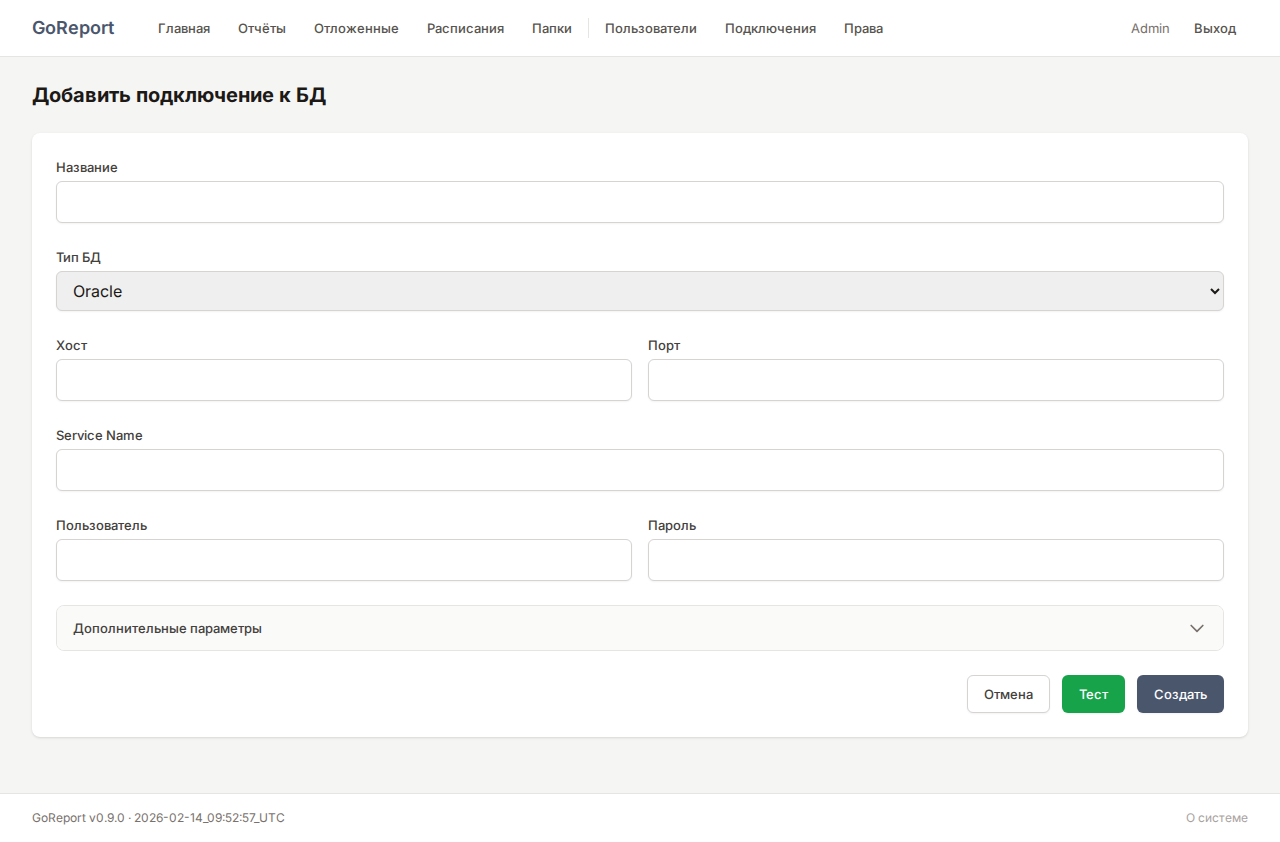Open the Папки section
Viewport: 1280px width, 842px height.
[x=551, y=28]
